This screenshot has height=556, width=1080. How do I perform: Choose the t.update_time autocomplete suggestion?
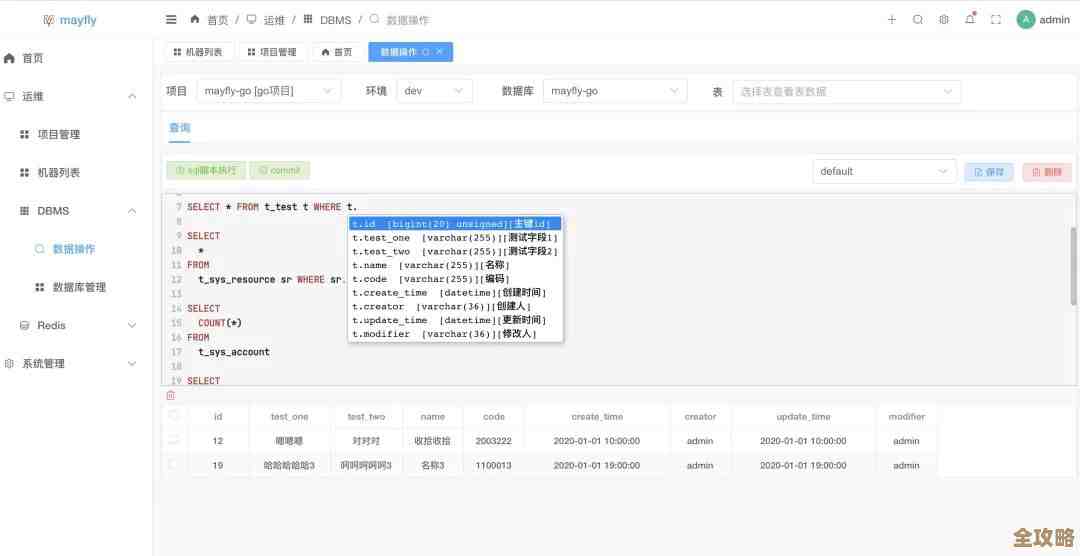tap(455, 320)
